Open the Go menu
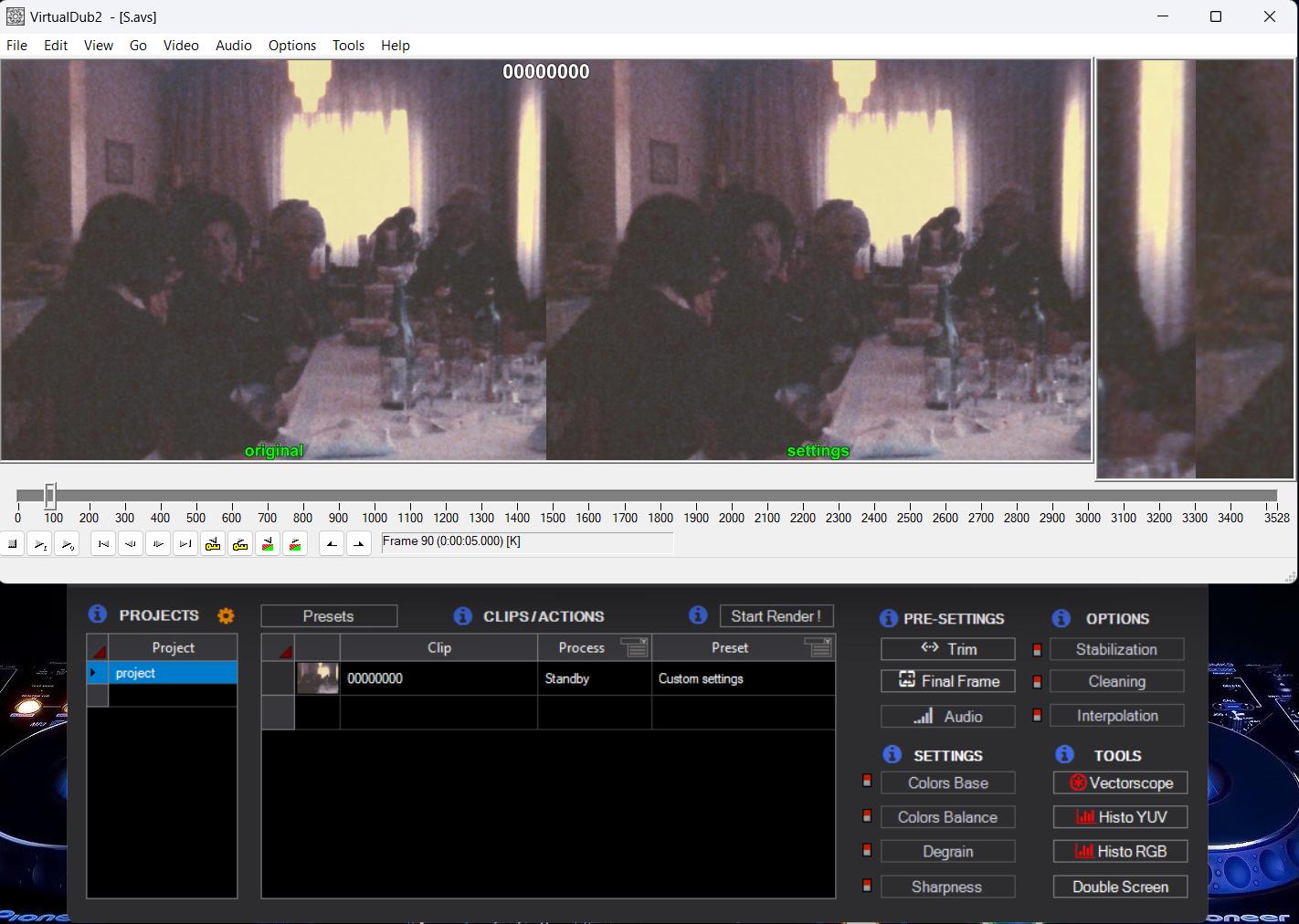 [138, 46]
